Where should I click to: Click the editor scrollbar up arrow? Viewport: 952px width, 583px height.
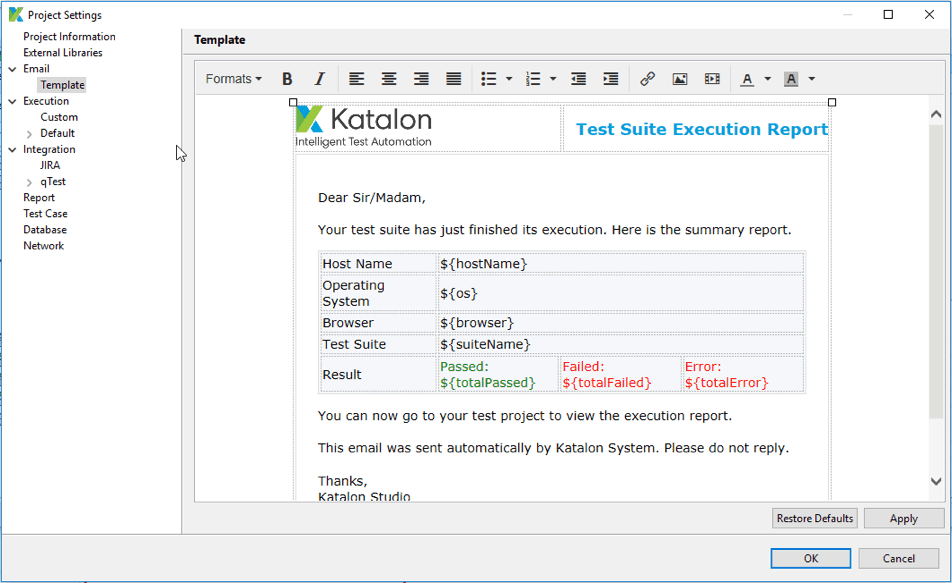pyautogui.click(x=936, y=114)
